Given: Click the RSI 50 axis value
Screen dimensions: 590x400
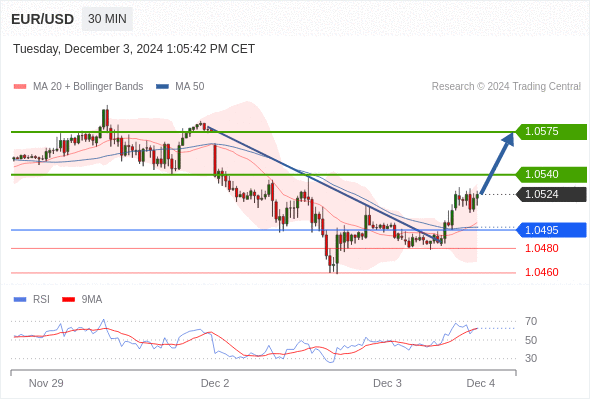Looking at the screenshot, I should pos(531,340).
